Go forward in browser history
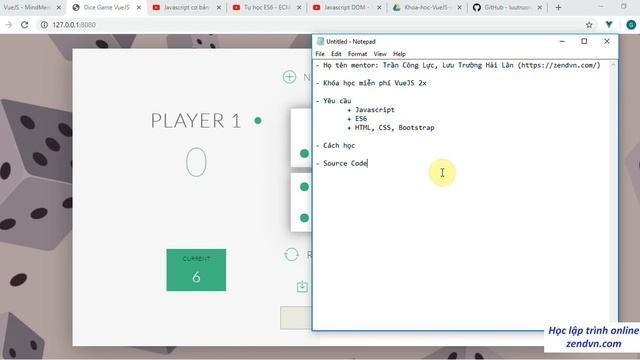Viewport: 640px width, 360px height. click(9, 25)
